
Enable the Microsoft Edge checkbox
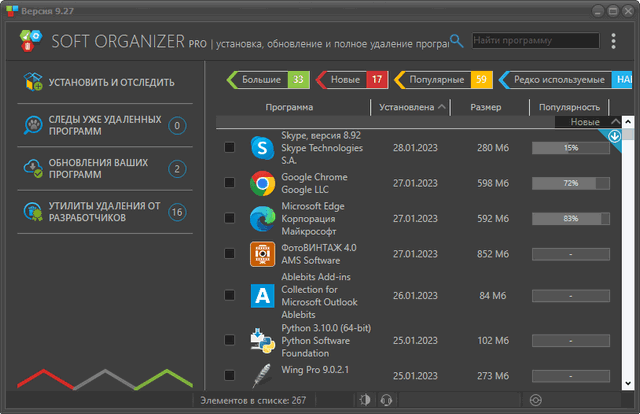point(230,219)
